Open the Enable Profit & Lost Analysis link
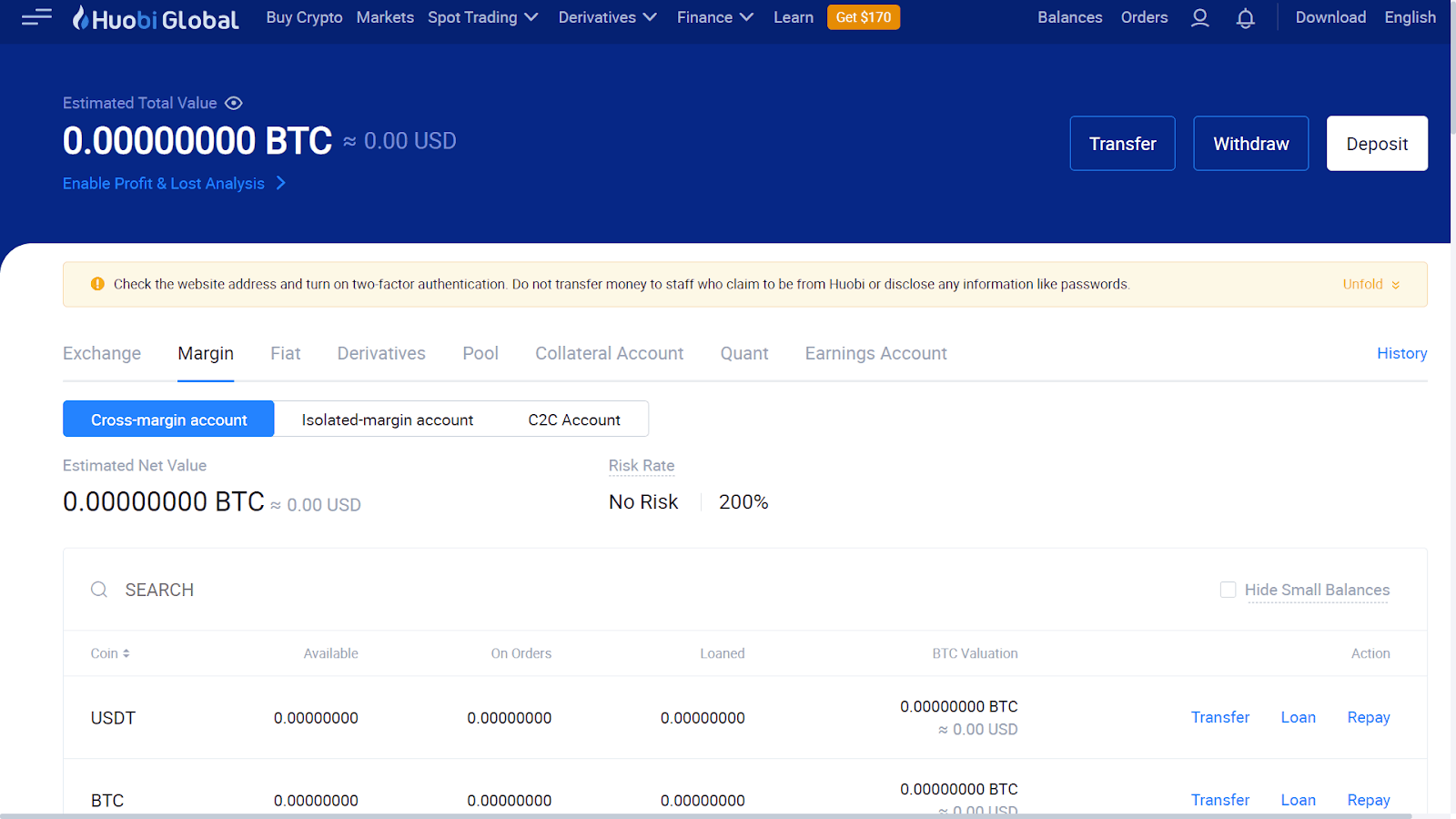Viewport: 1456px width, 819px height. (x=175, y=183)
